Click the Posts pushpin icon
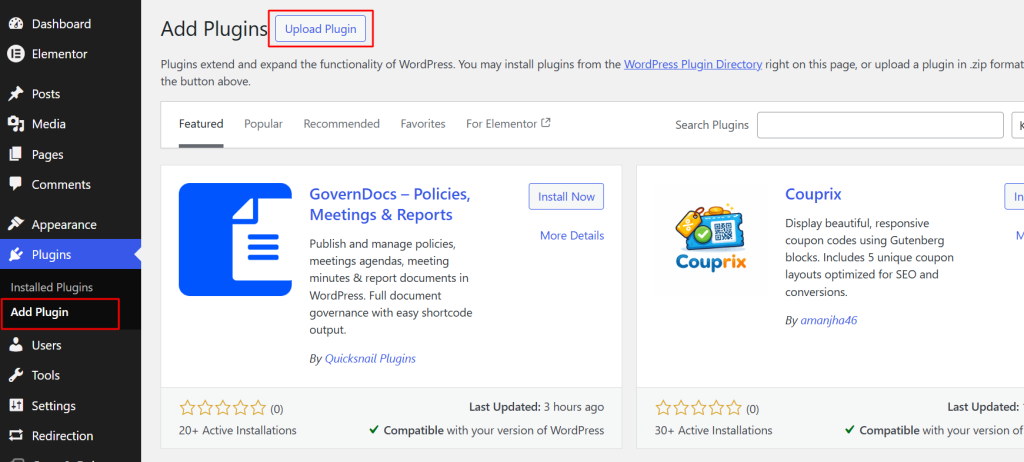The height and width of the screenshot is (462, 1024). click(16, 94)
